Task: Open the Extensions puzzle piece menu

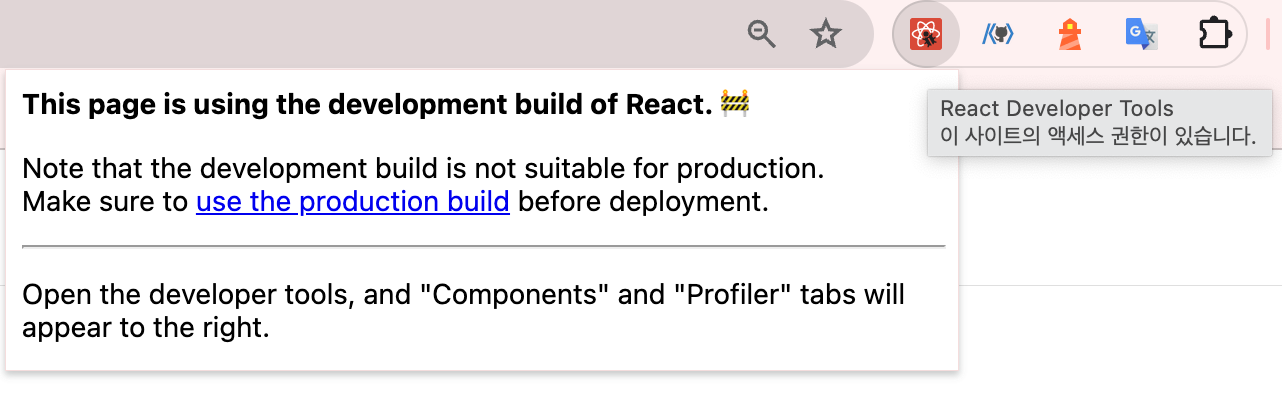Action: 1215,35
